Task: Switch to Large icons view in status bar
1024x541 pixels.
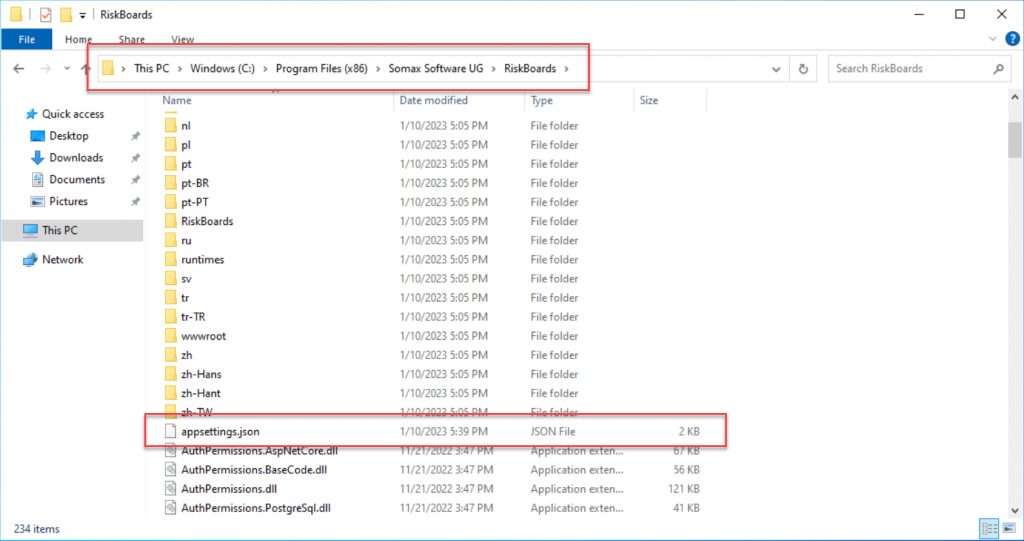Action: (x=1007, y=528)
